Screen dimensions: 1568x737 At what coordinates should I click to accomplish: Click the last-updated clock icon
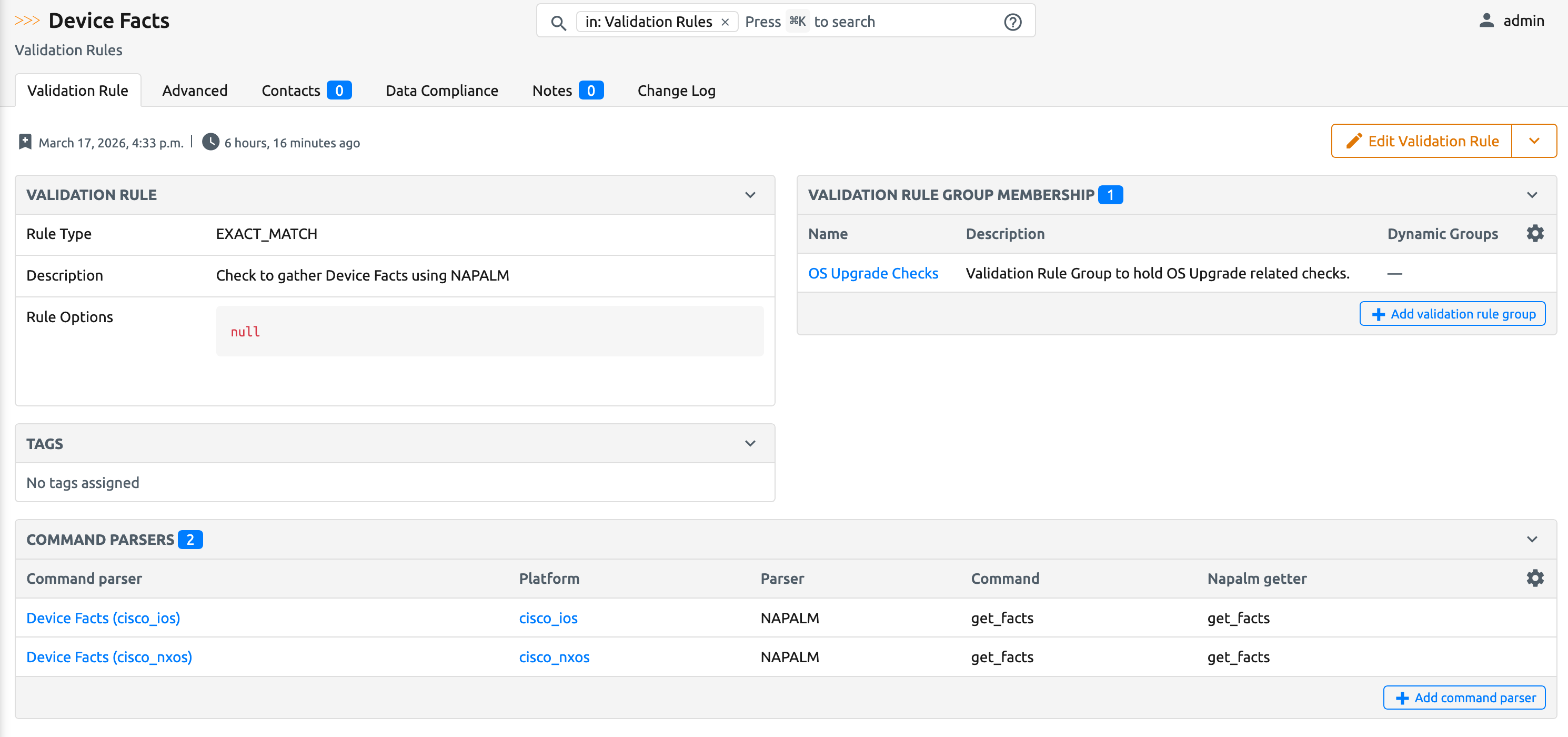[x=210, y=142]
